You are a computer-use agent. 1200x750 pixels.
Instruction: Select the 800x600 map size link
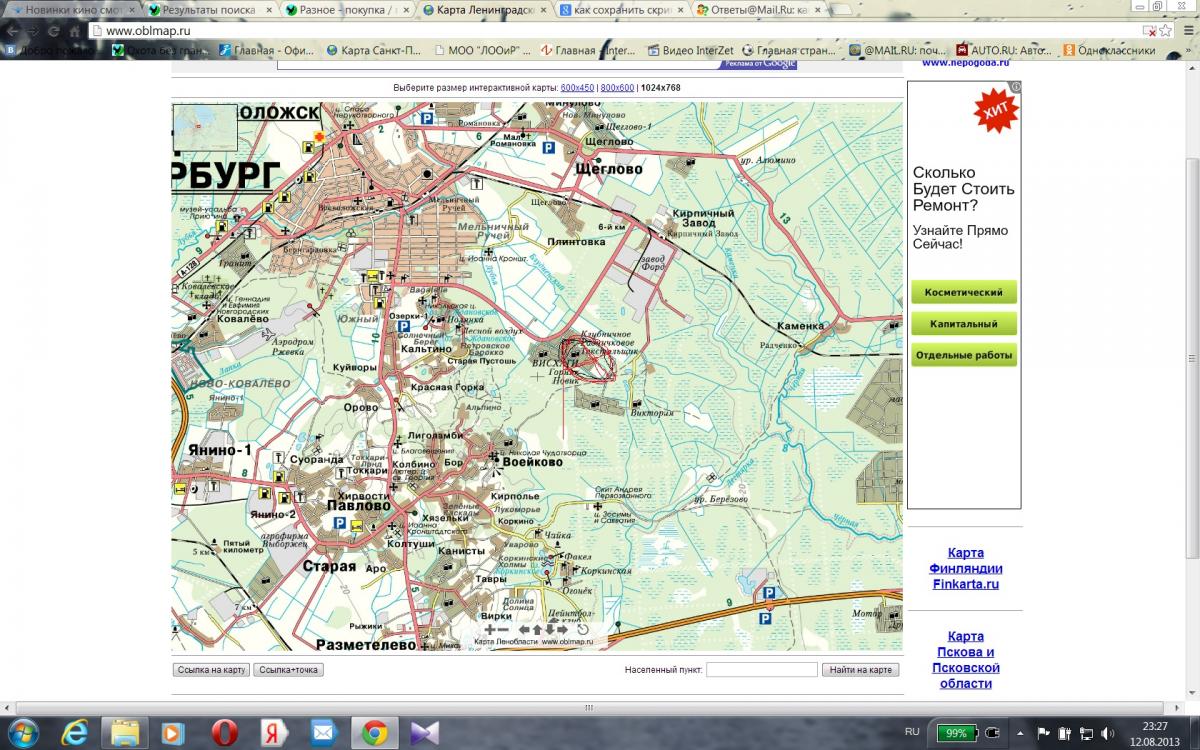(x=617, y=88)
